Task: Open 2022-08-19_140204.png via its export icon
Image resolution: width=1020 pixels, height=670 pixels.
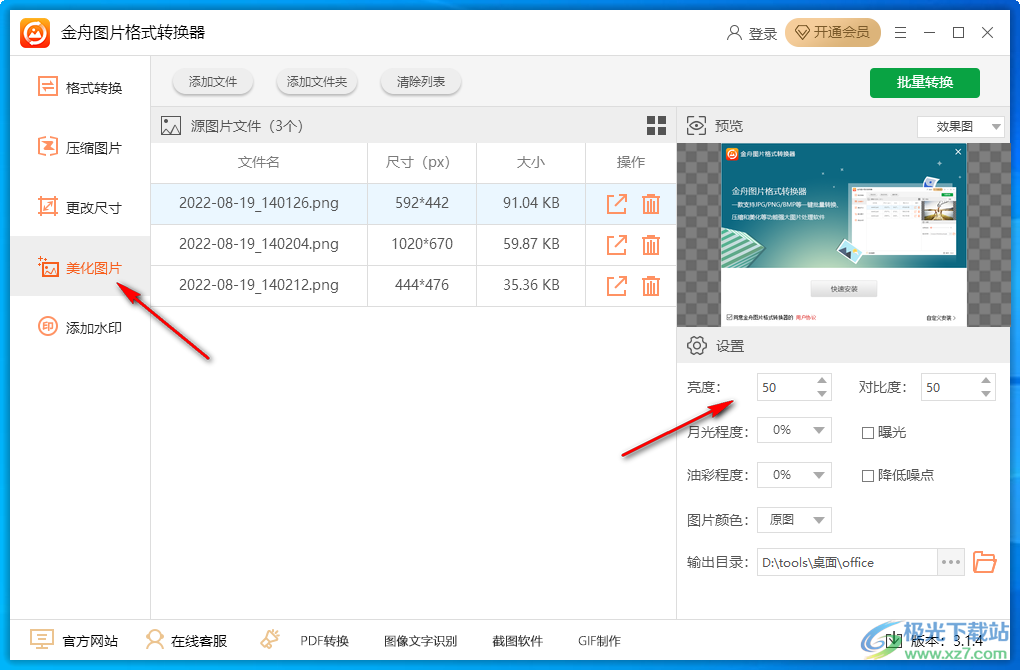Action: [x=616, y=245]
